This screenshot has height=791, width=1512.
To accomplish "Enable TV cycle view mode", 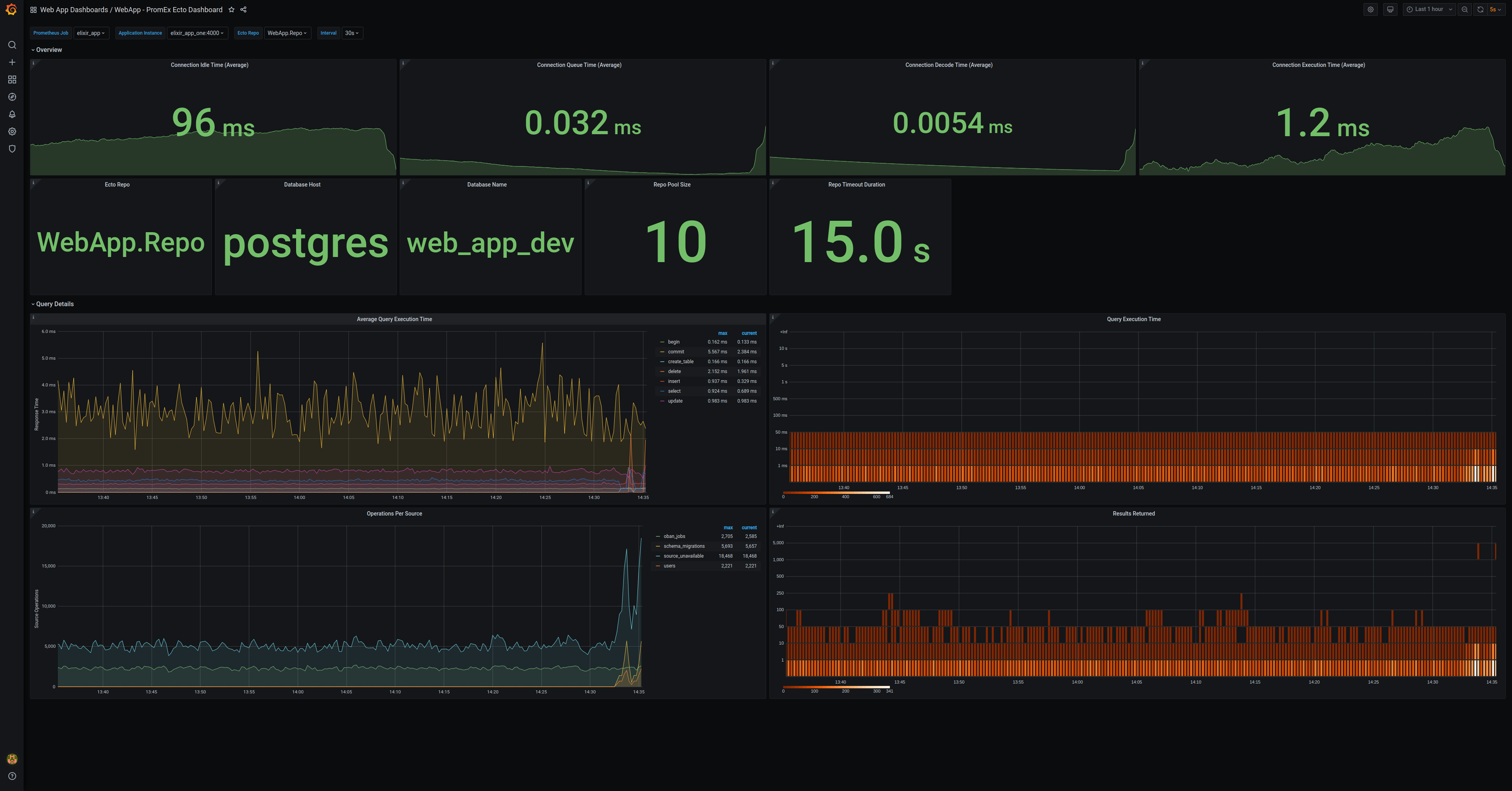I will pyautogui.click(x=1390, y=9).
